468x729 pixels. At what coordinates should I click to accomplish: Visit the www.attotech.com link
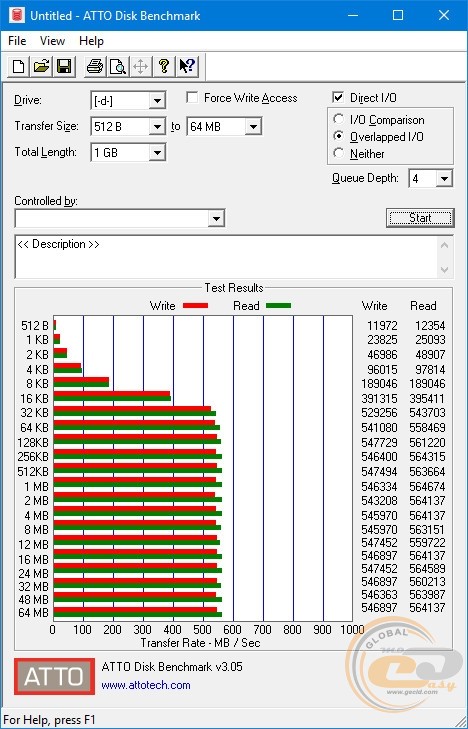[146, 685]
